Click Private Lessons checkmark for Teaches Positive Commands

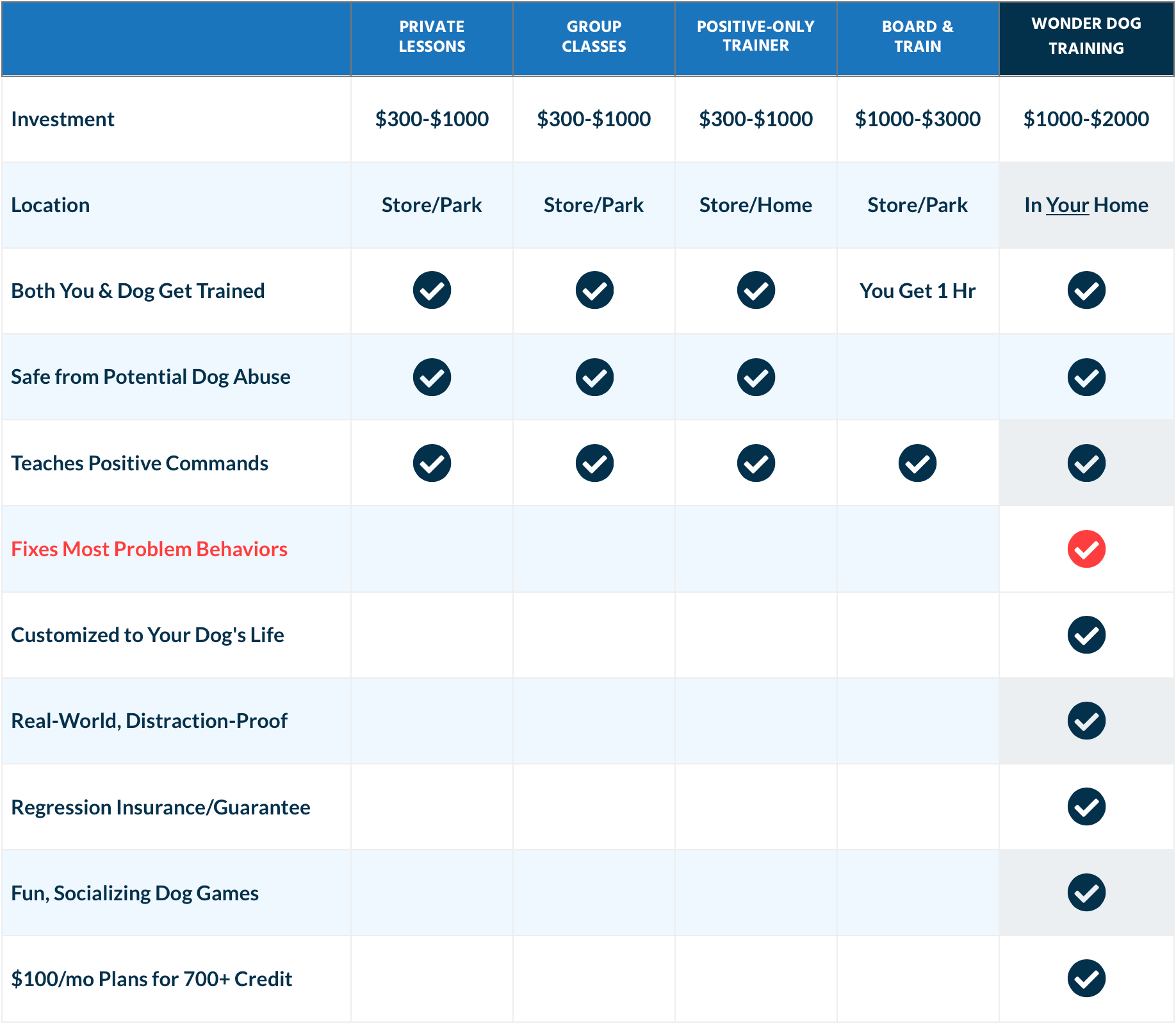pos(432,463)
